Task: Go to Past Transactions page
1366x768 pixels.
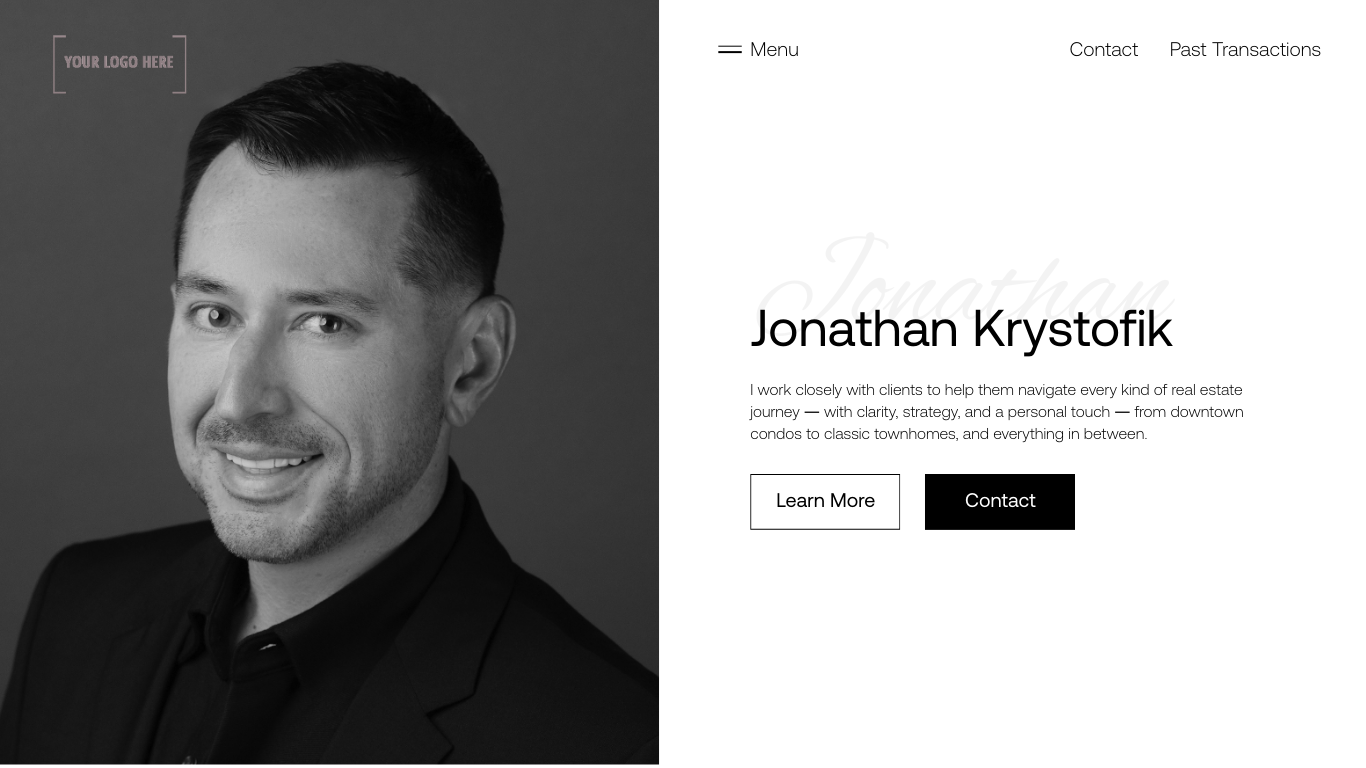Action: pos(1245,49)
